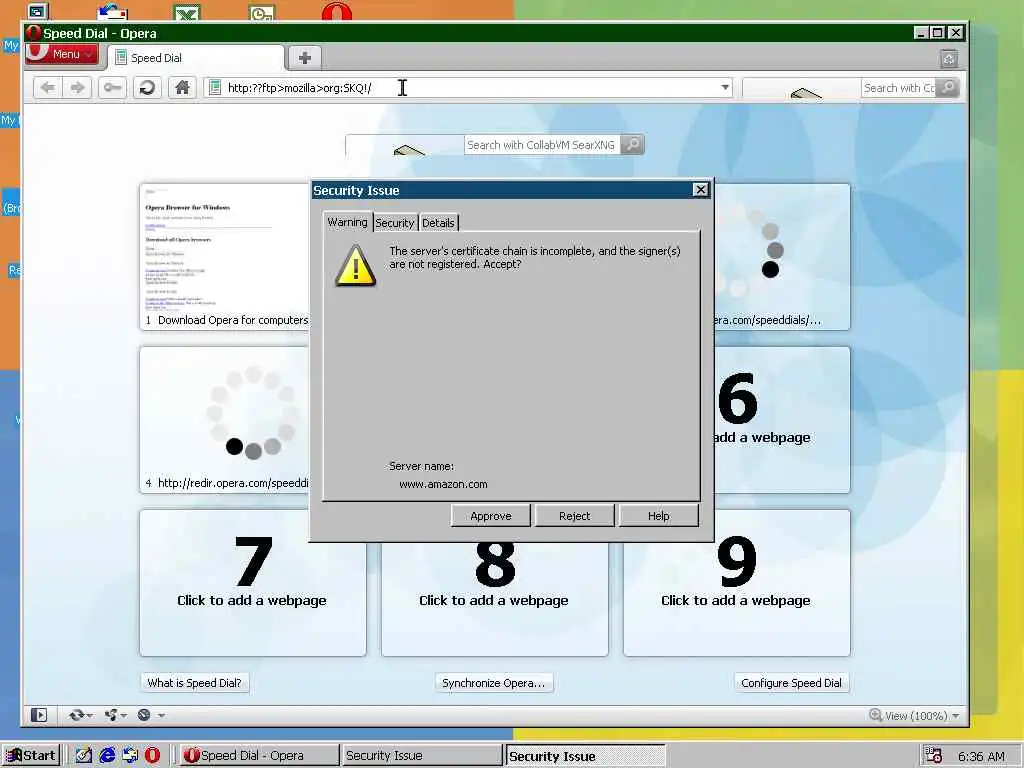Screen dimensions: 1024x768
Task: Switch to the Warning tab in dialog
Action: coord(347,222)
